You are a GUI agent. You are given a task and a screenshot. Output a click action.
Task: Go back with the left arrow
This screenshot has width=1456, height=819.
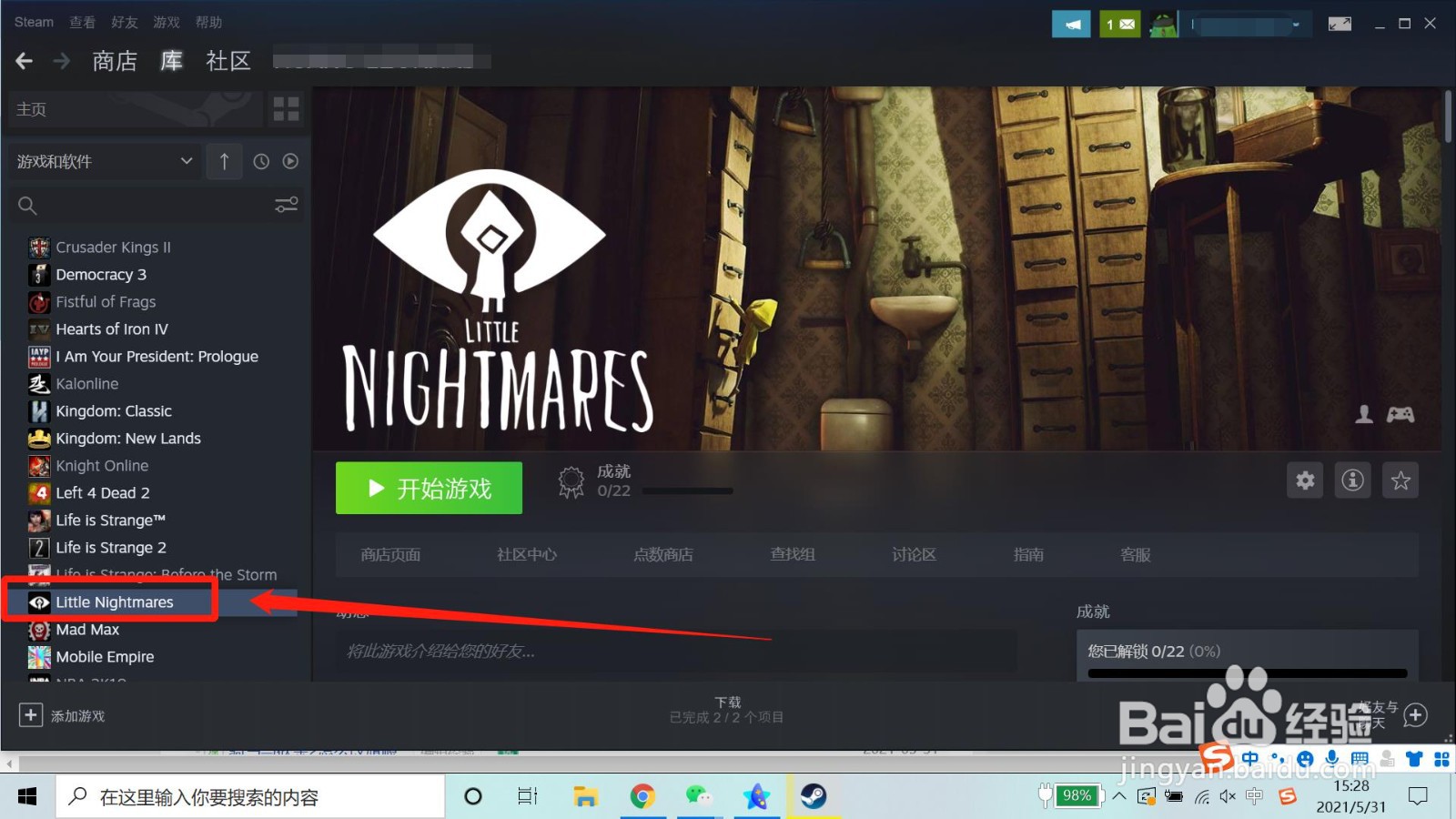(x=25, y=61)
